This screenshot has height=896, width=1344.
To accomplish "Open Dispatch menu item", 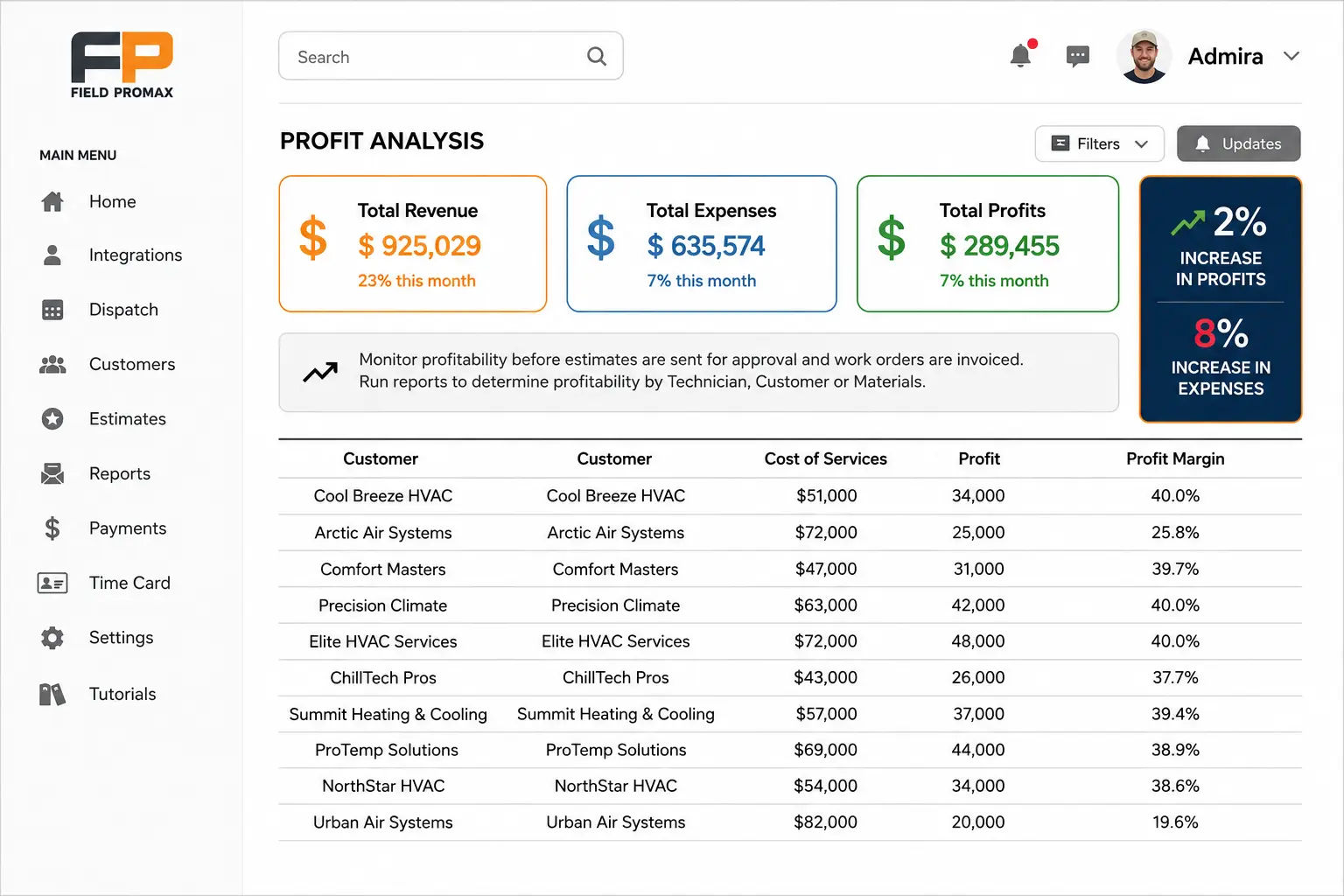I will tap(123, 310).
